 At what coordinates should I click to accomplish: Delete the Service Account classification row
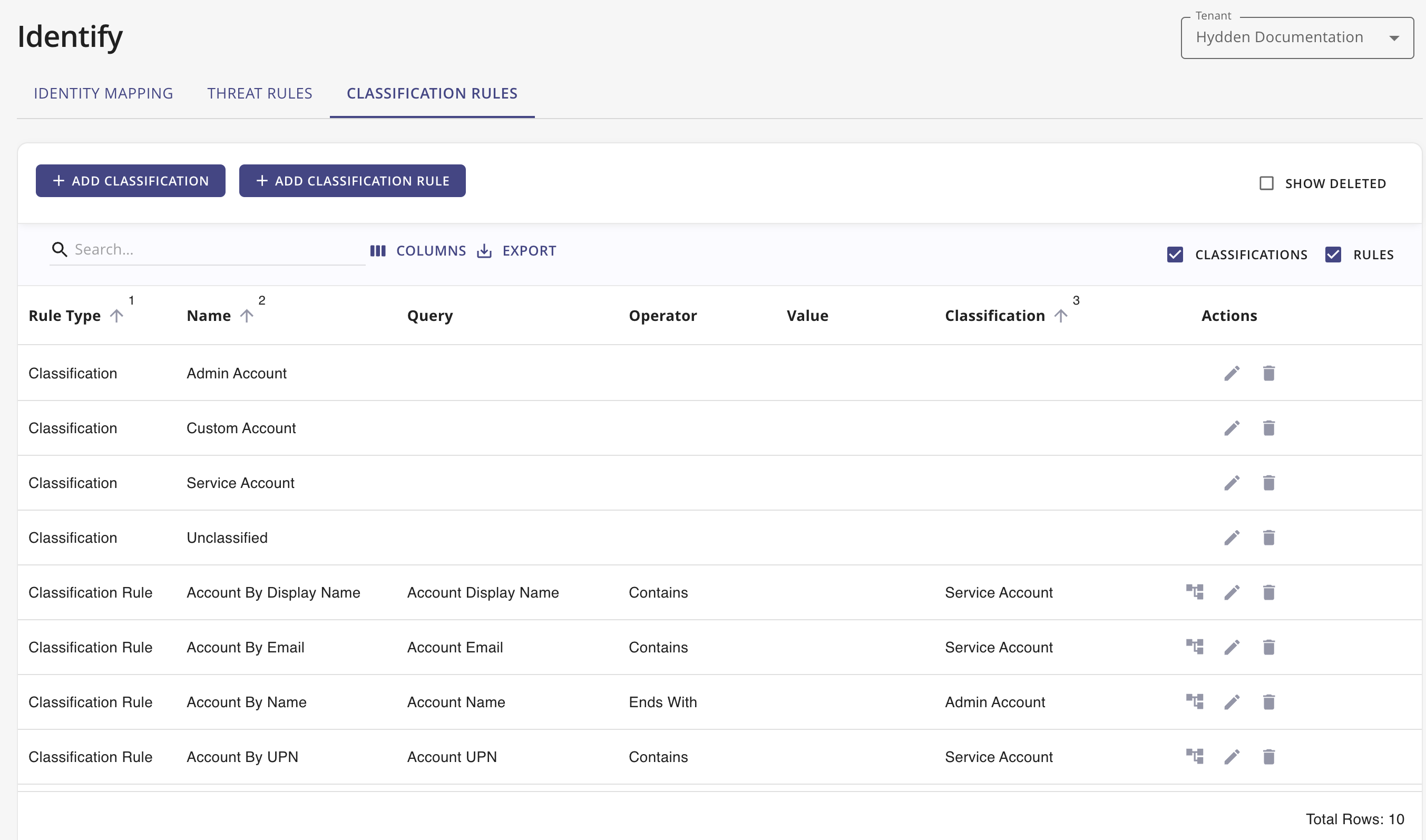click(x=1268, y=483)
